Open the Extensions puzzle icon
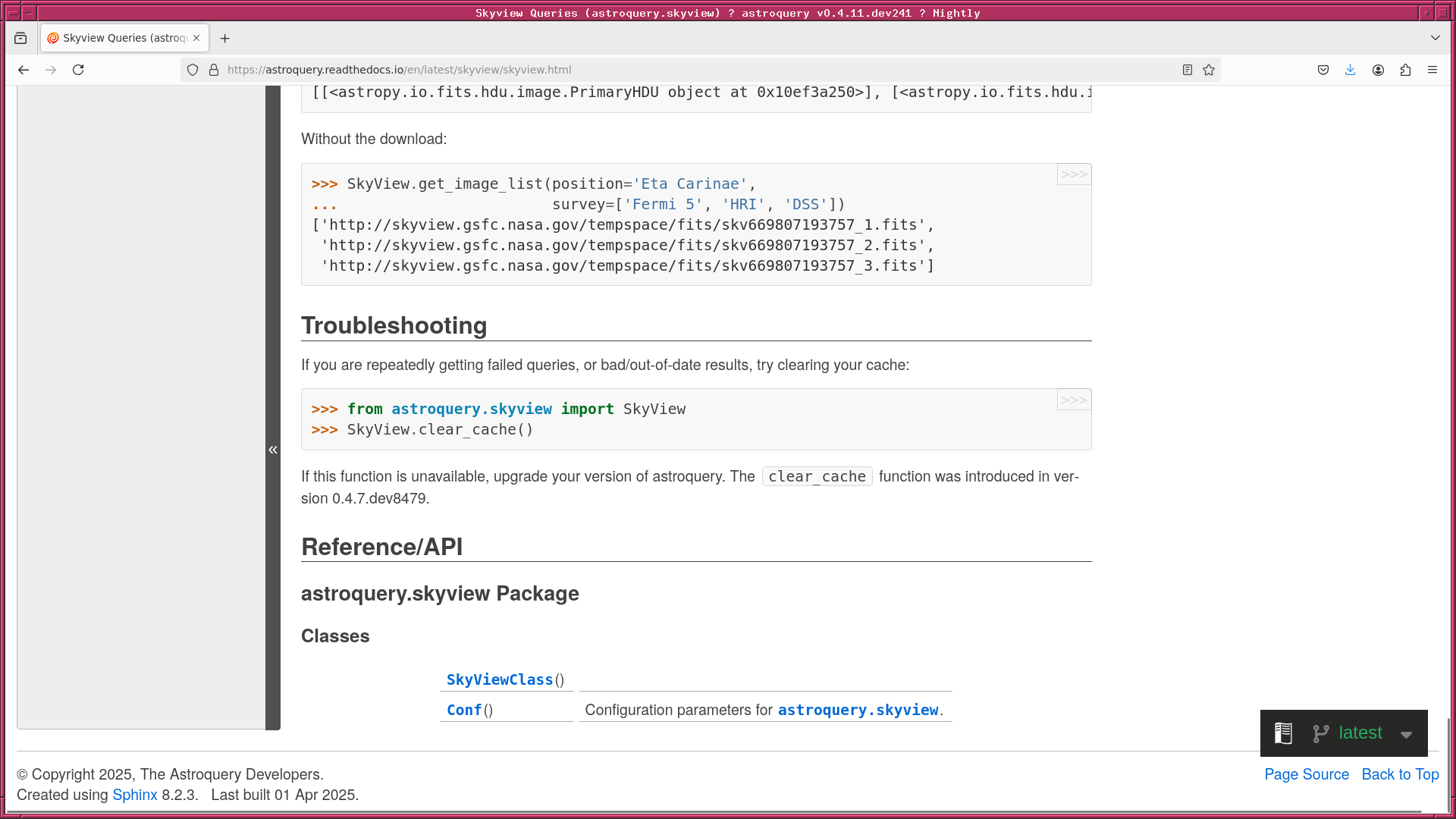The image size is (1456, 819). click(x=1405, y=70)
